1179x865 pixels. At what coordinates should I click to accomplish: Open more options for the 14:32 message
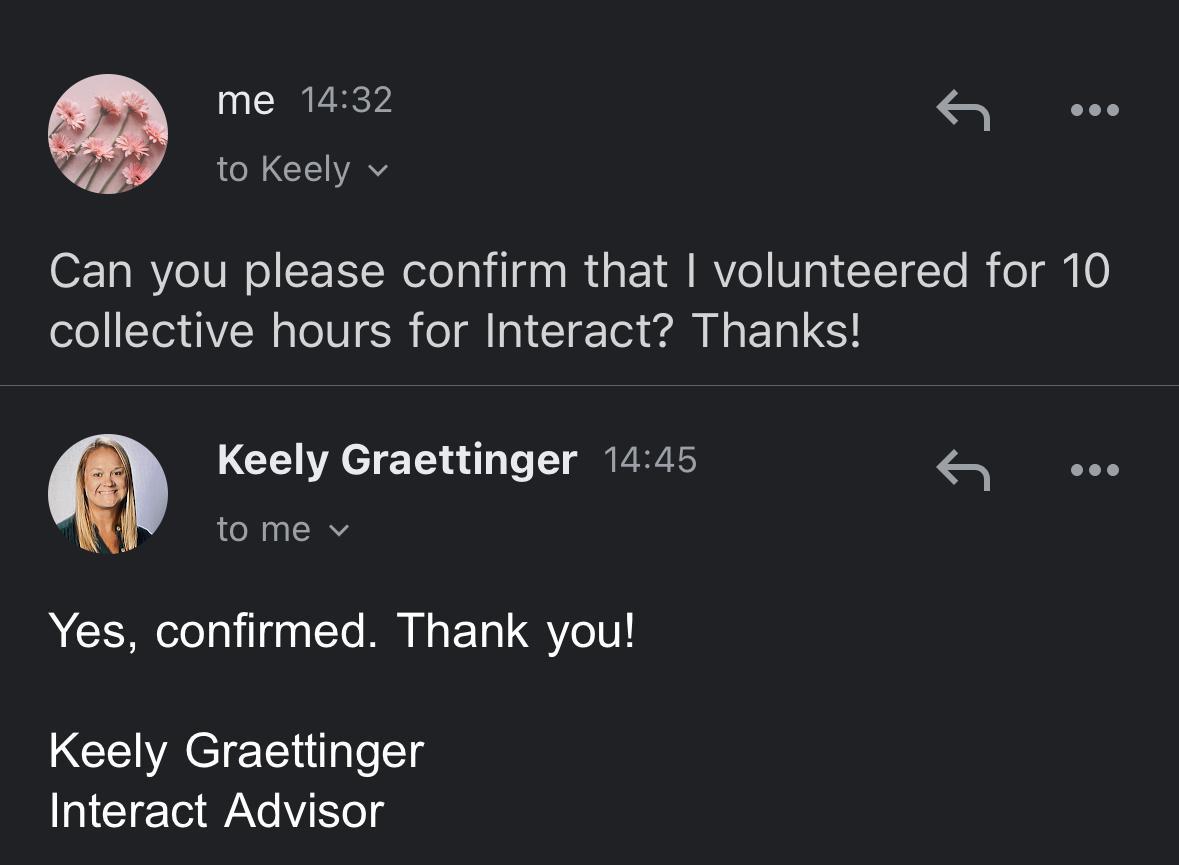1094,110
